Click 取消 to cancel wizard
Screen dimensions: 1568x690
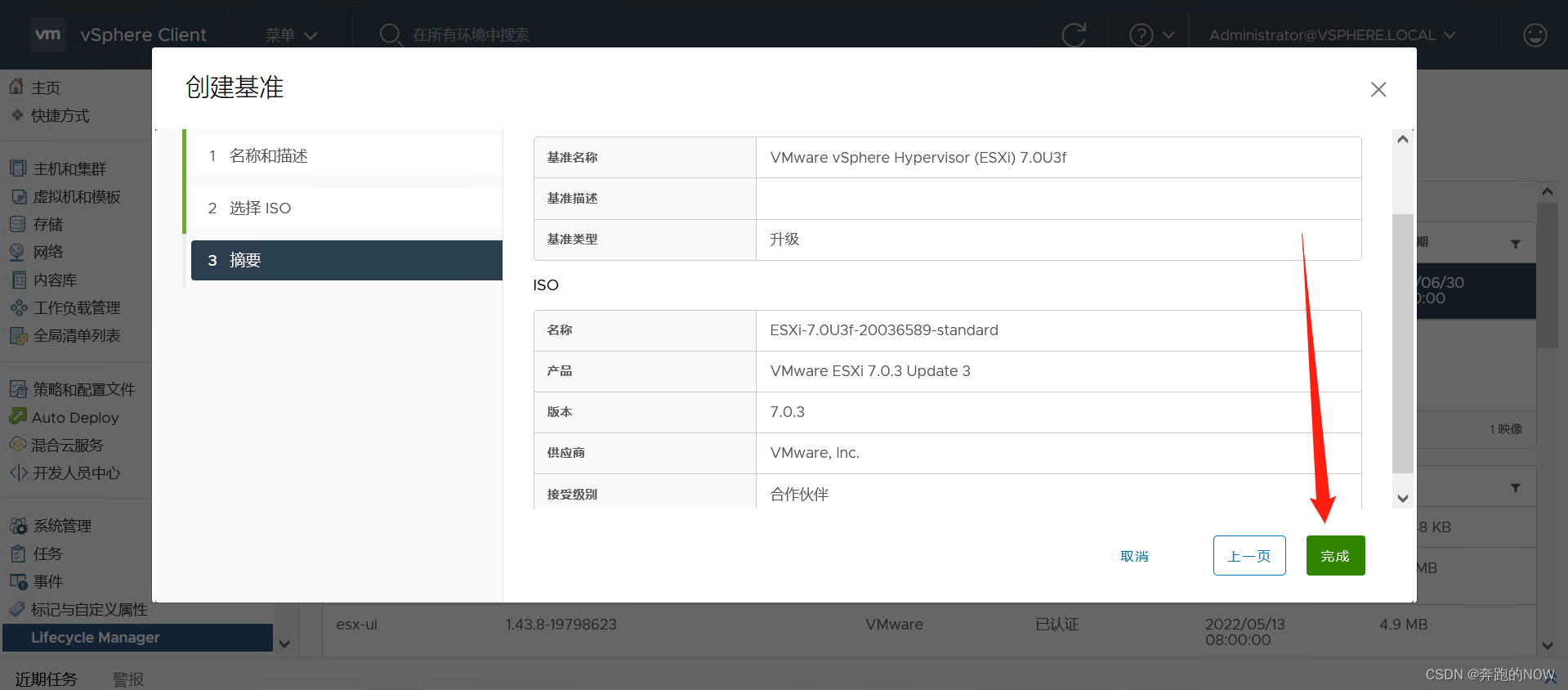pyautogui.click(x=1134, y=556)
